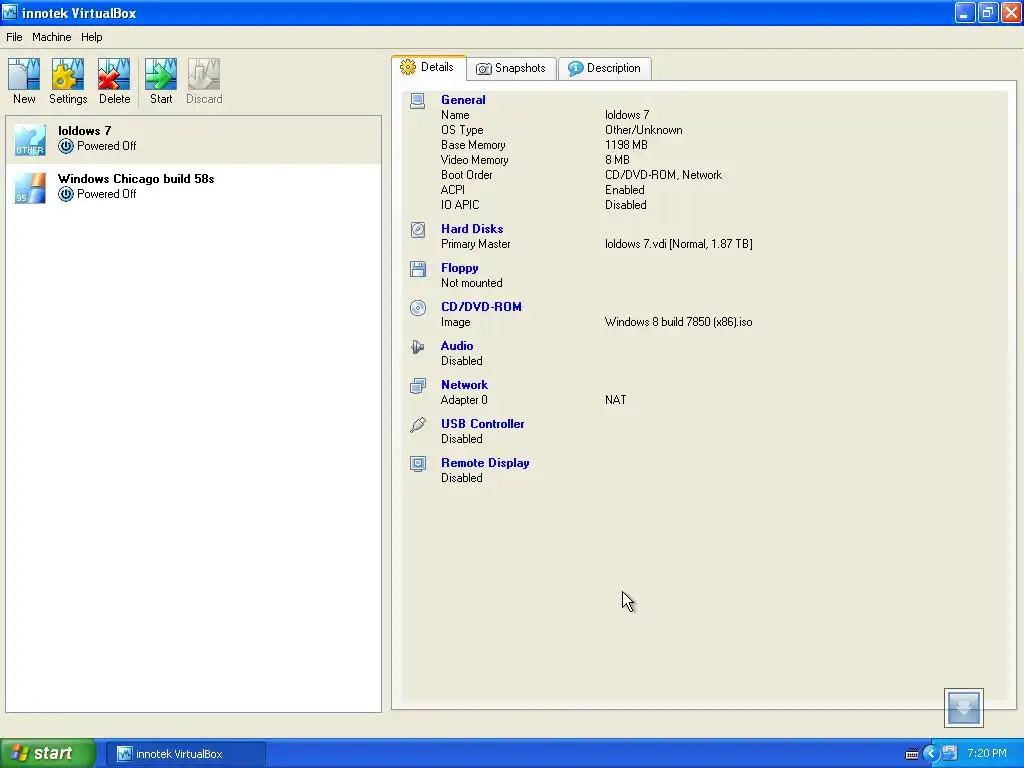Click the Remote Display monitor icon
This screenshot has height=768, width=1024.
pyautogui.click(x=418, y=464)
